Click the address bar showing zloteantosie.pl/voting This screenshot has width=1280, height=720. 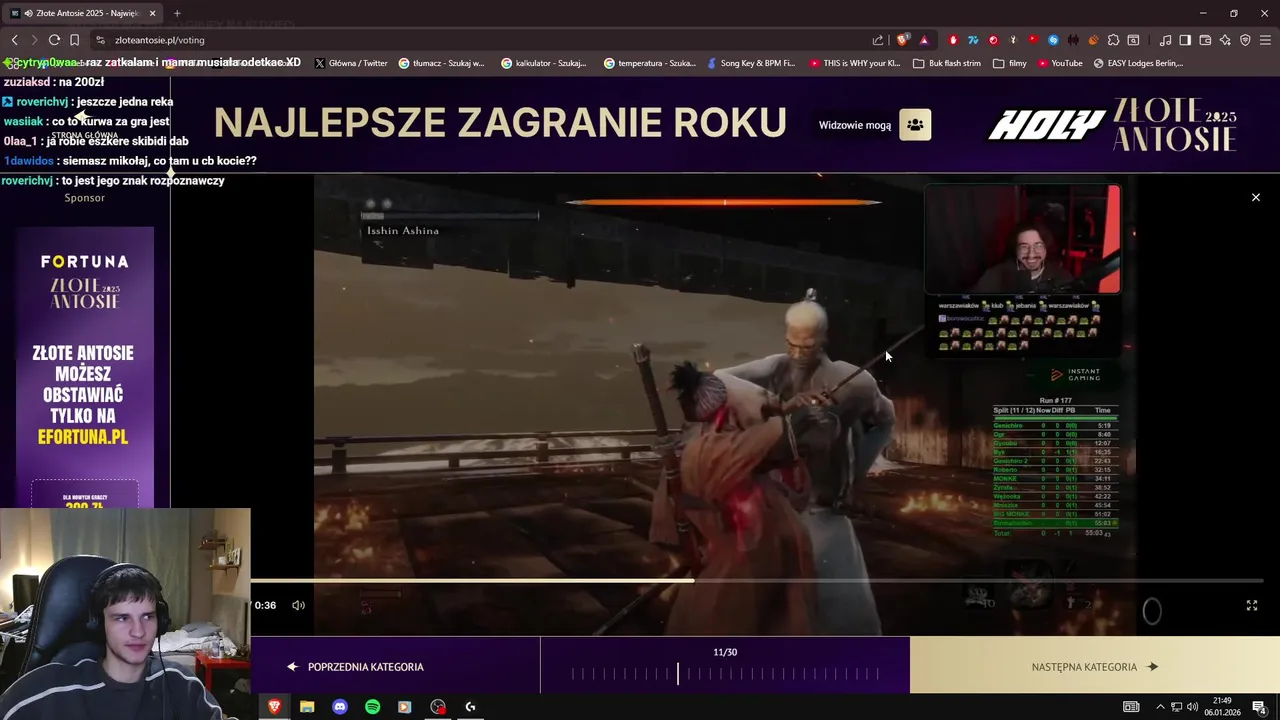click(x=480, y=40)
